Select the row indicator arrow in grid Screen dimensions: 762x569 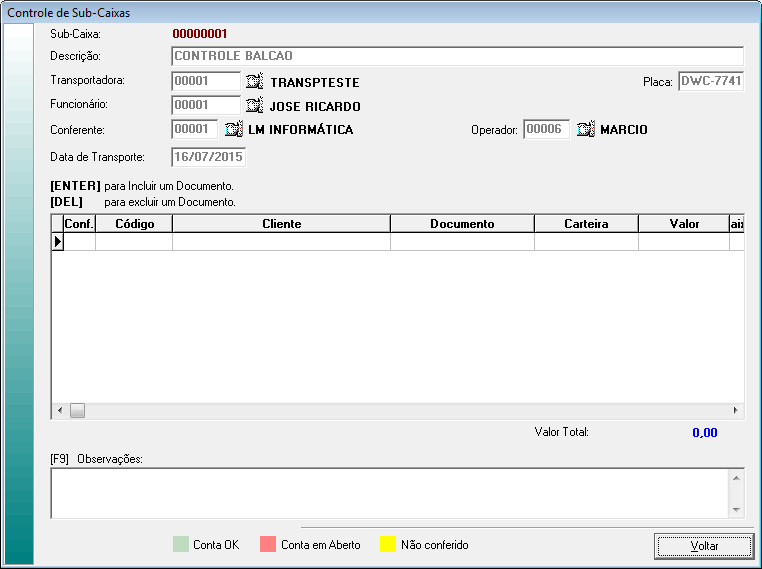[57, 241]
